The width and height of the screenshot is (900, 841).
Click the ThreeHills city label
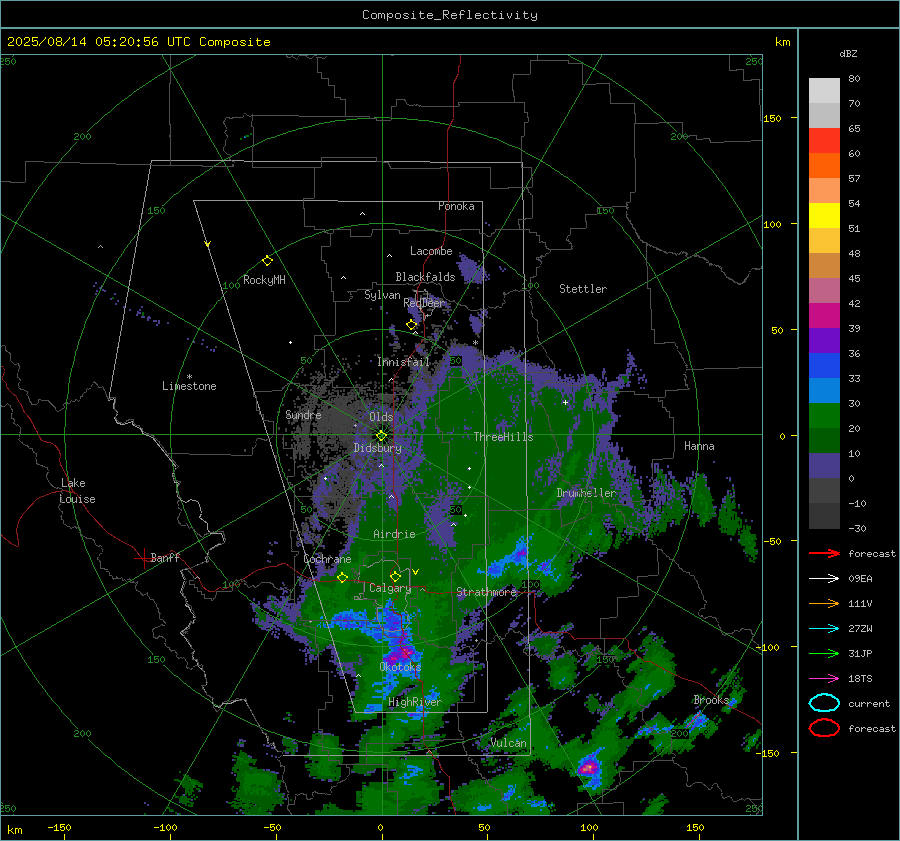click(x=503, y=437)
